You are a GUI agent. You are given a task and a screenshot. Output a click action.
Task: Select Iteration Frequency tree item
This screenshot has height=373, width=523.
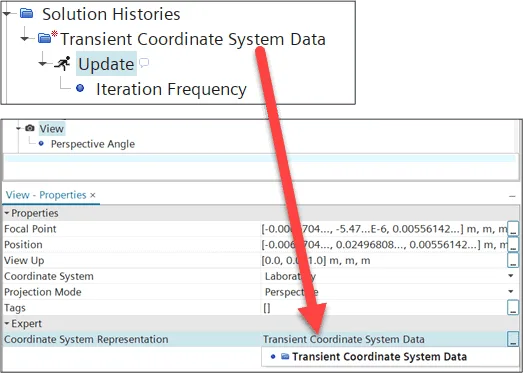tap(171, 89)
